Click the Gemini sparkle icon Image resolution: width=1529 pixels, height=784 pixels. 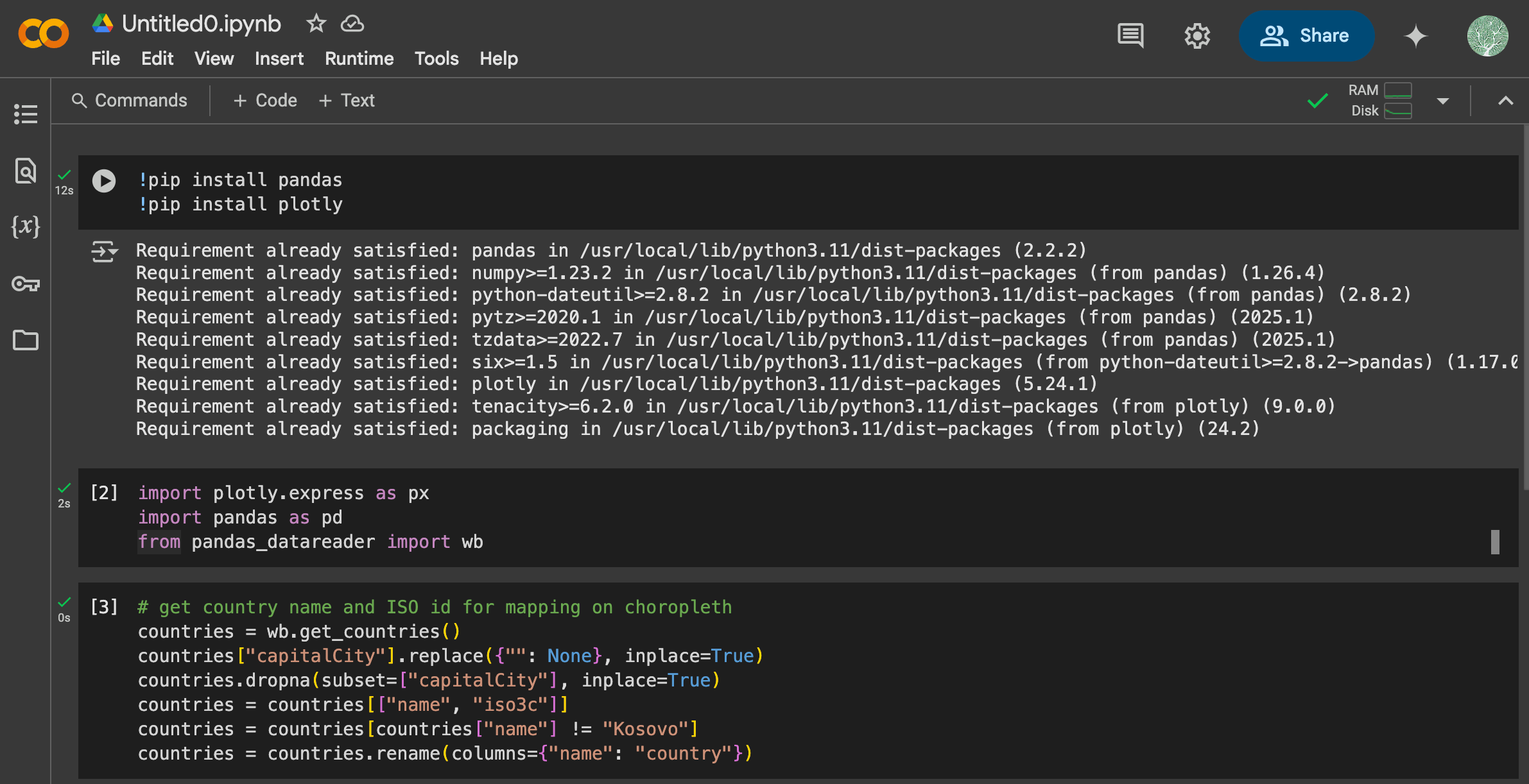coord(1415,36)
